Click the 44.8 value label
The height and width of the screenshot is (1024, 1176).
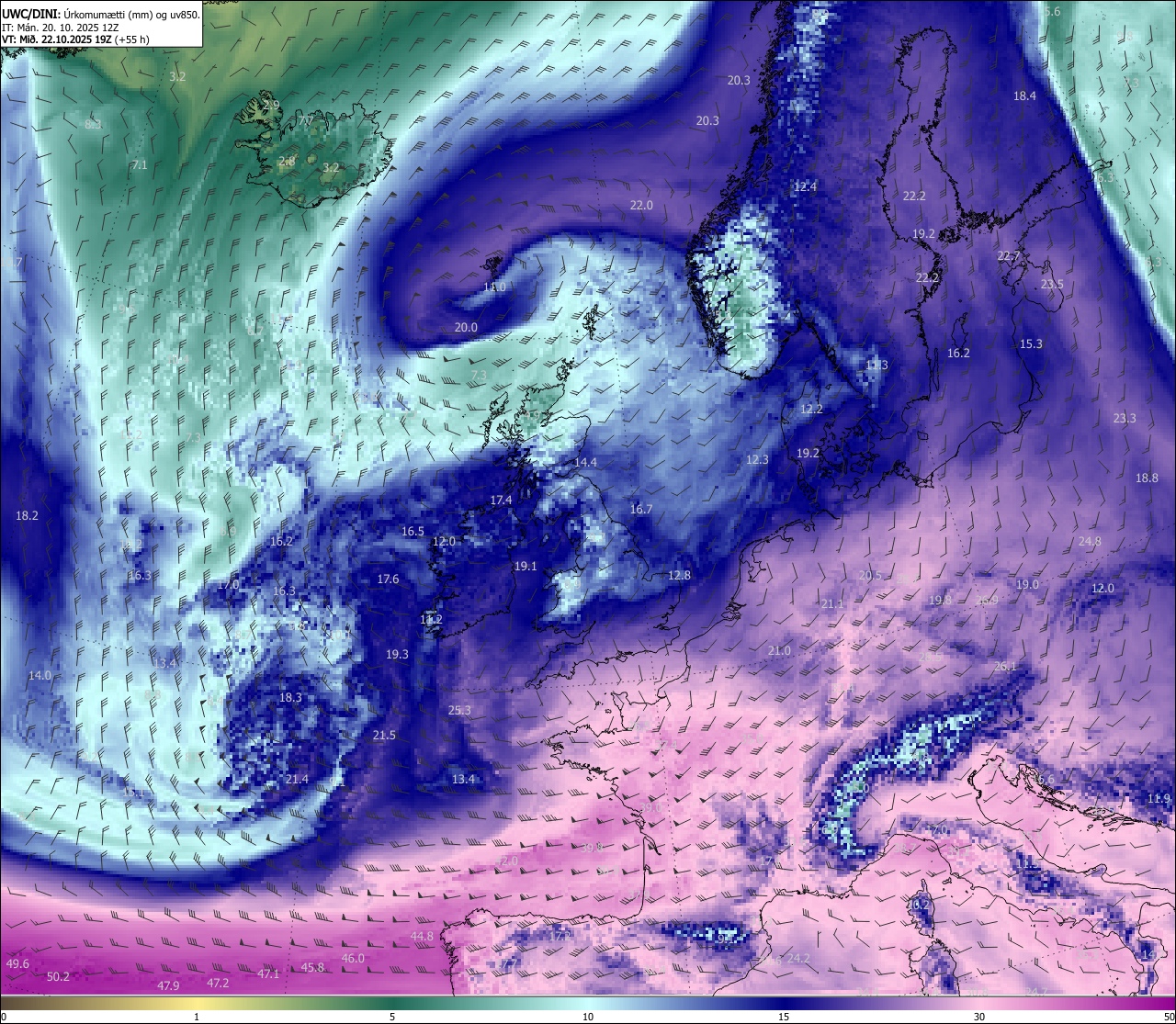pyautogui.click(x=422, y=937)
